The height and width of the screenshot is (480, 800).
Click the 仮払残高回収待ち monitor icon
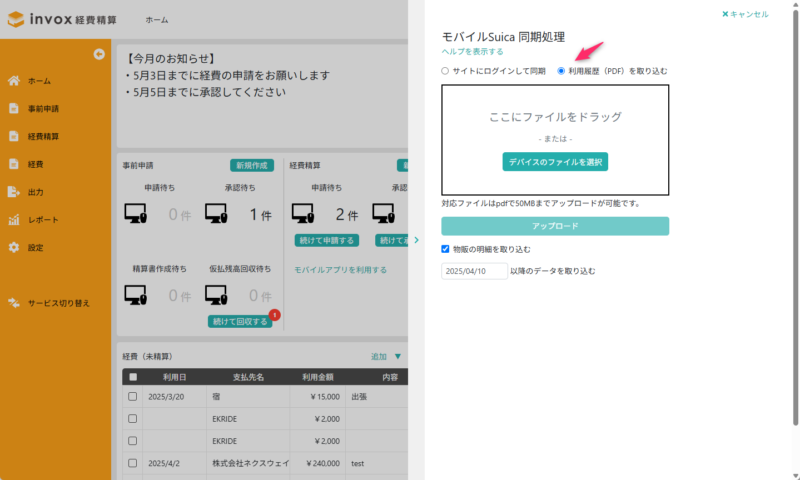(216, 295)
